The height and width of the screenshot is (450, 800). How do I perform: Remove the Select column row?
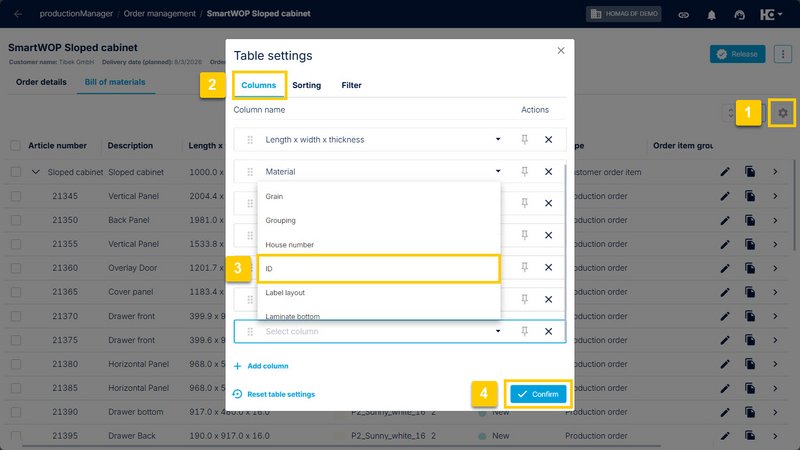point(548,331)
